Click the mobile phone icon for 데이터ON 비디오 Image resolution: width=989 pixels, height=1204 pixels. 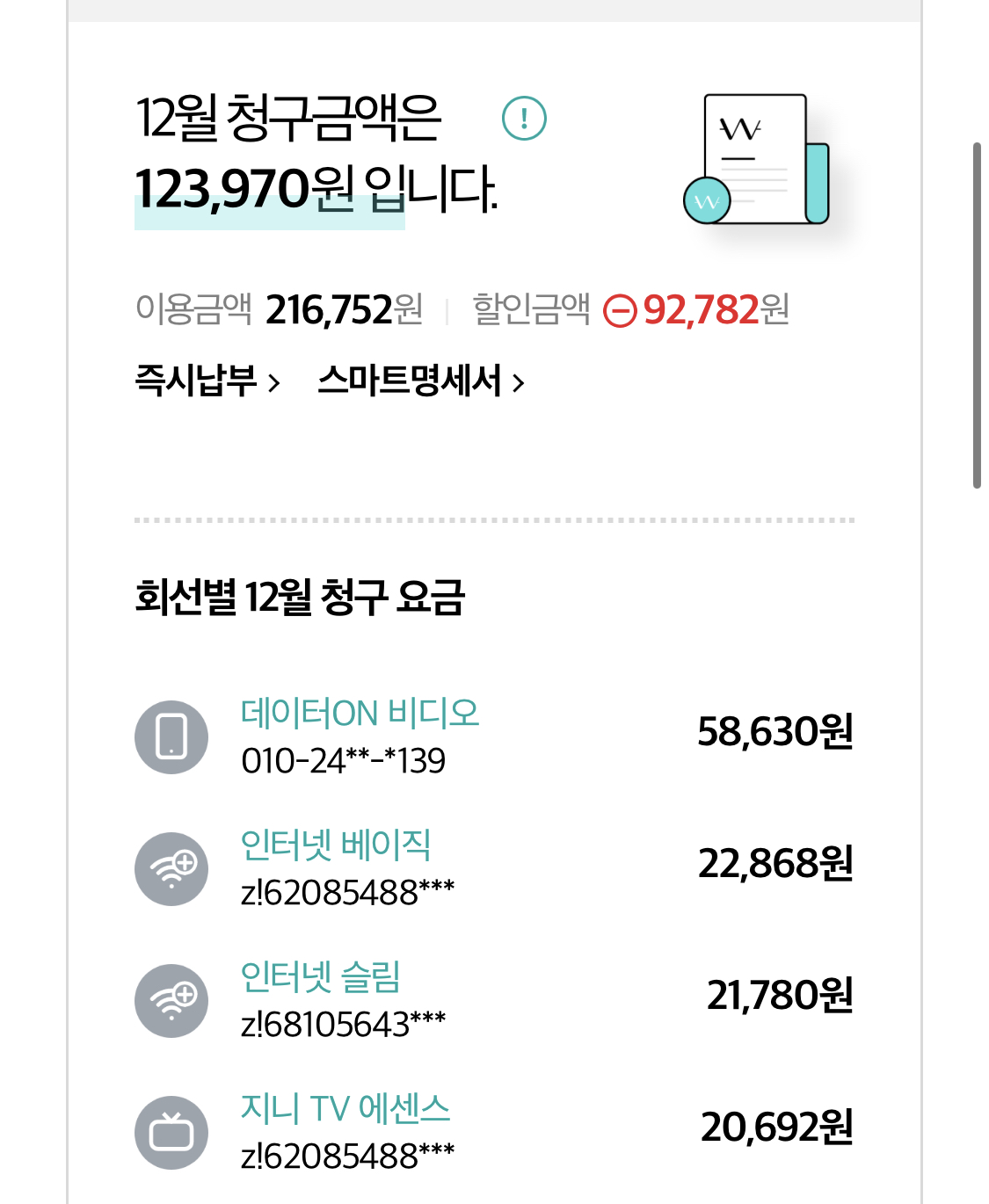coord(171,736)
